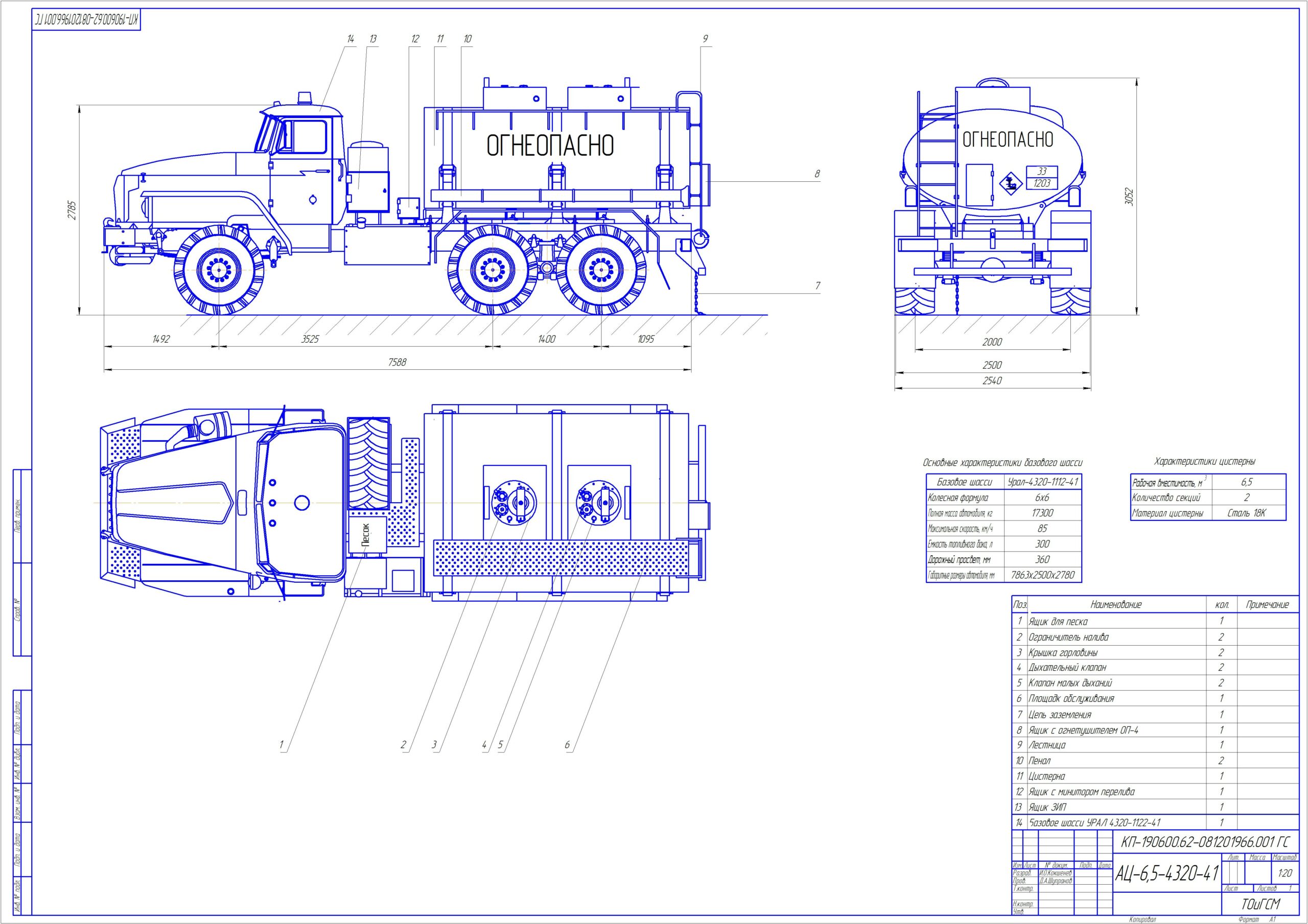Viewport: 1308px width, 924px height.
Task: Select the 'Колесная формула' cell
Action: click(965, 498)
